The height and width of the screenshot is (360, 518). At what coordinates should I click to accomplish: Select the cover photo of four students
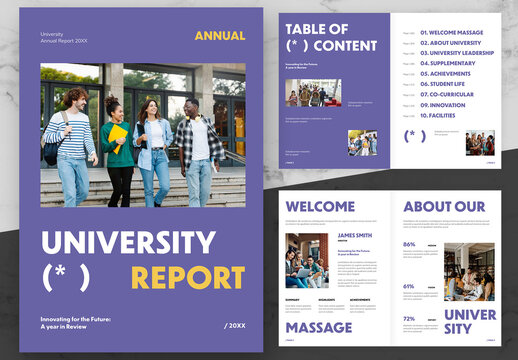[x=143, y=135]
